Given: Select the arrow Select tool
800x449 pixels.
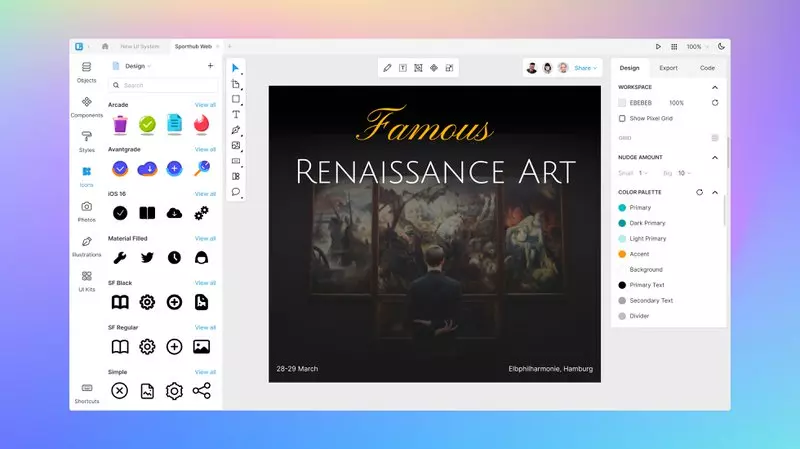Looking at the screenshot, I should point(235,68).
